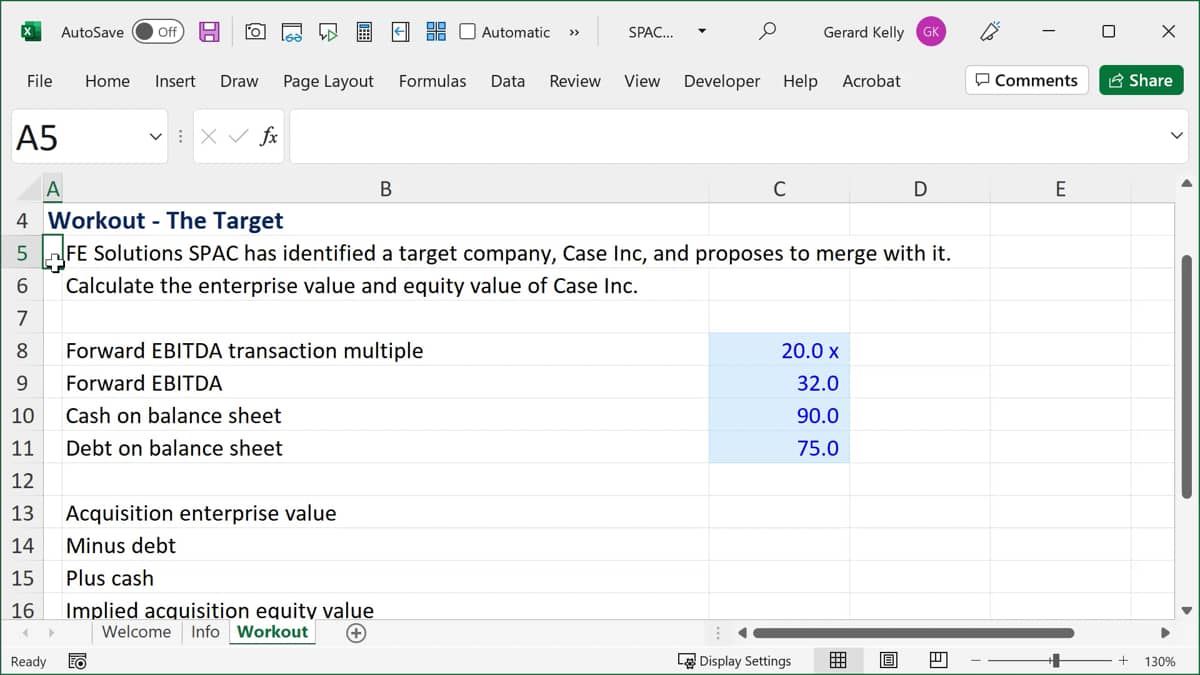The image size is (1200, 675).
Task: Click the Comments button
Action: [1027, 80]
